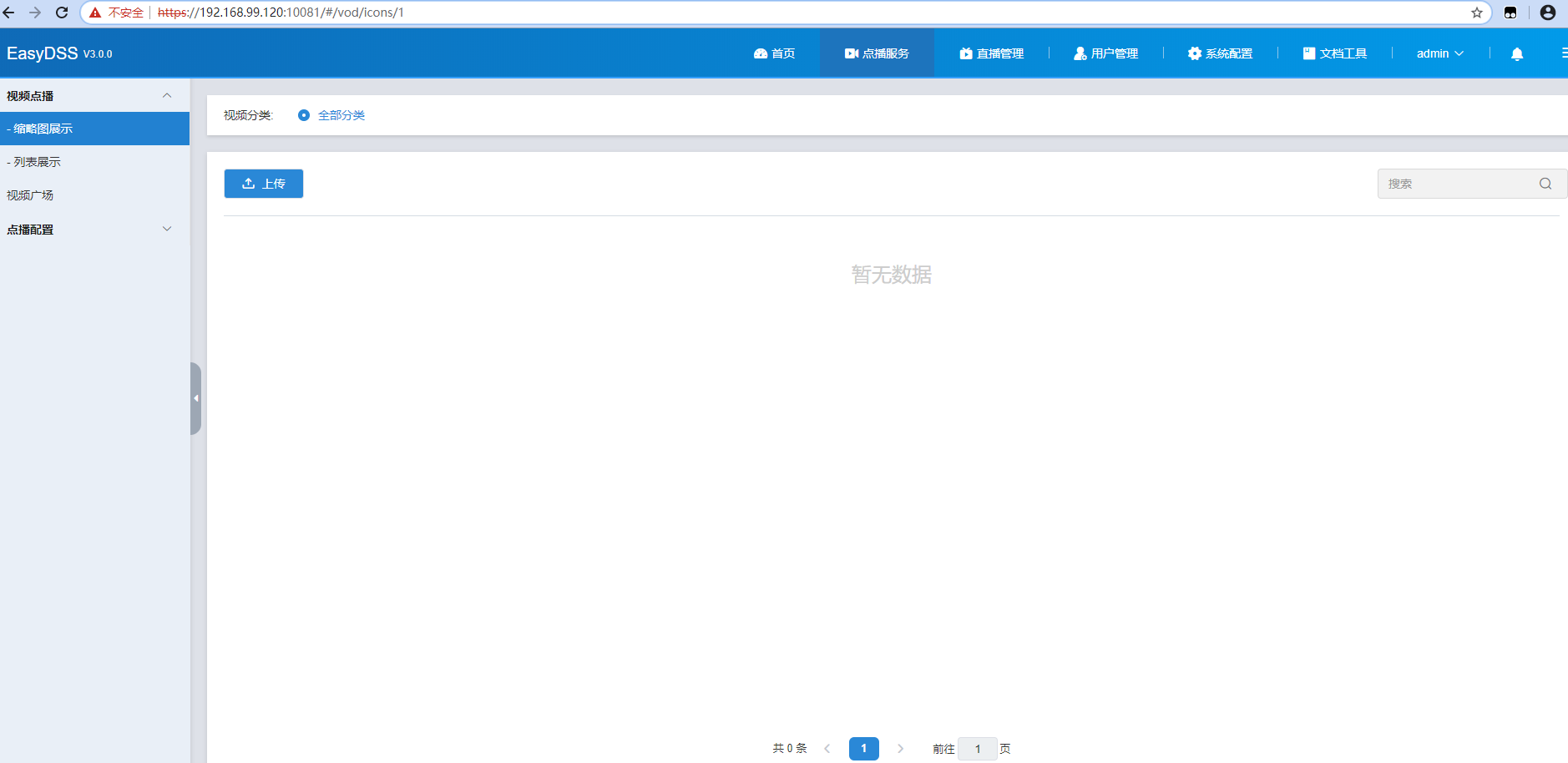This screenshot has width=1568, height=763.
Task: Click the browser address bar URL
Action: (x=281, y=13)
